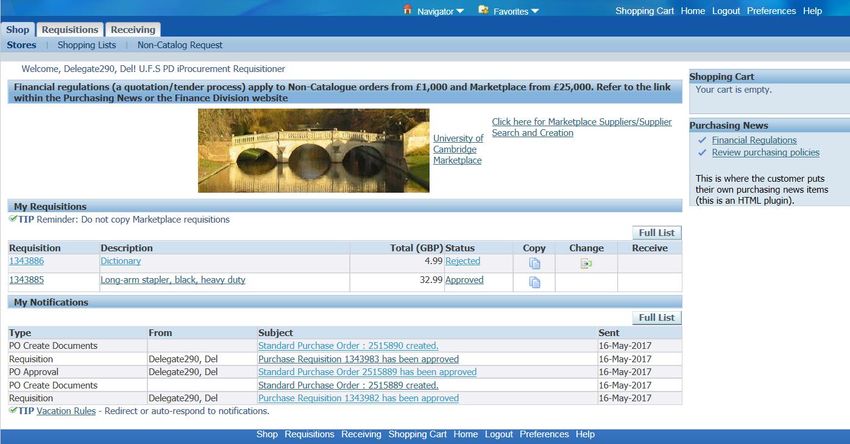The image size is (850, 444).
Task: Click the Marketplace Suppliers search and creation link
Action: pos(582,127)
